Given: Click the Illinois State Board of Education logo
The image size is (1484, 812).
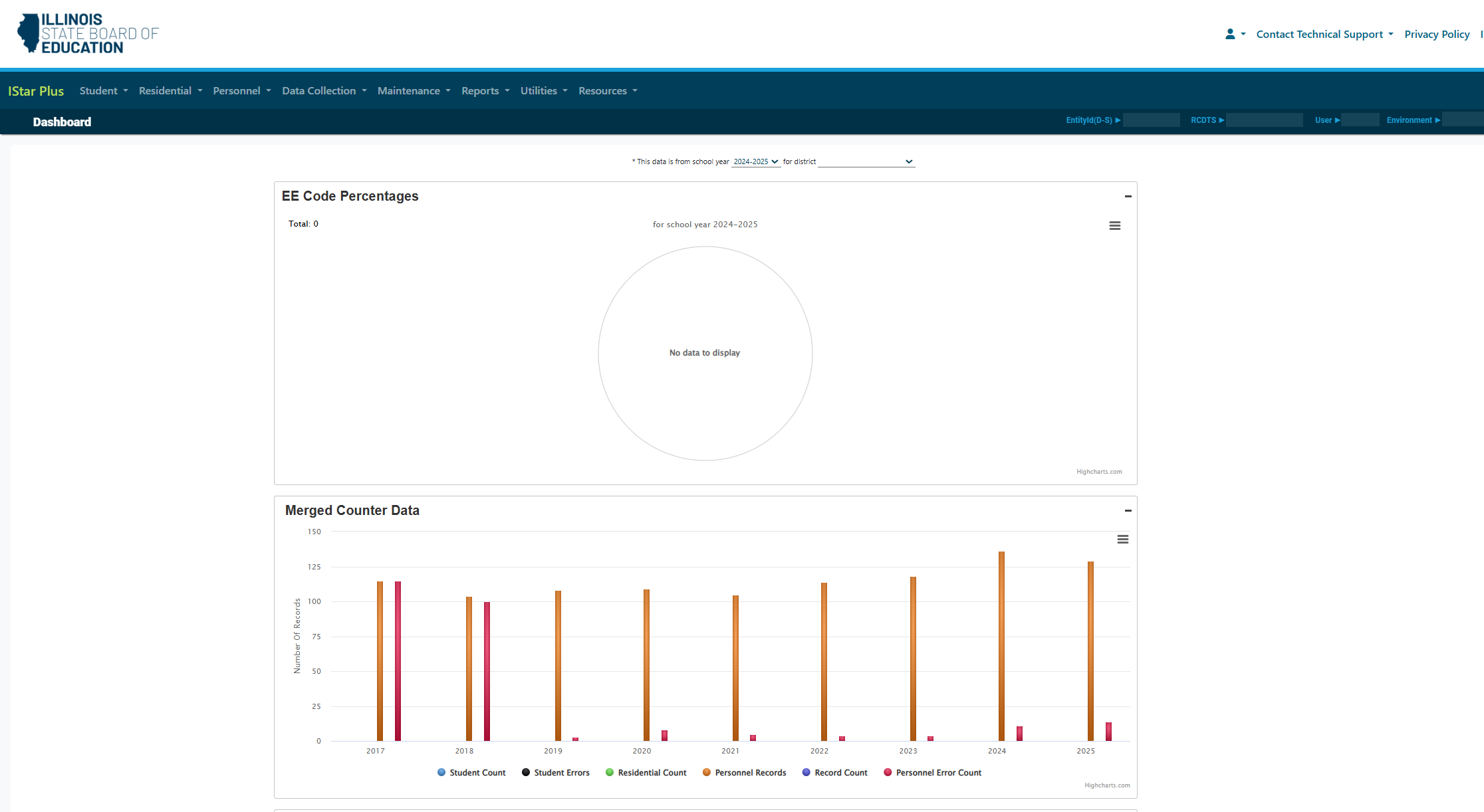Looking at the screenshot, I should coord(88,33).
